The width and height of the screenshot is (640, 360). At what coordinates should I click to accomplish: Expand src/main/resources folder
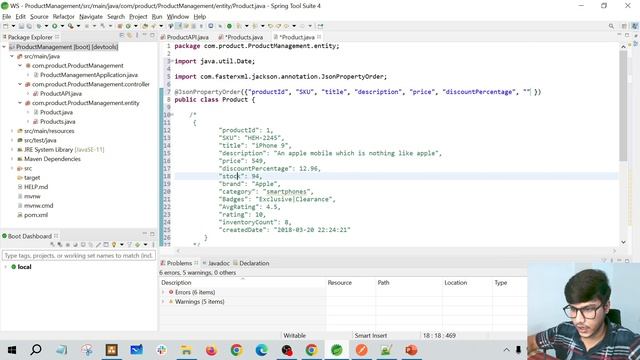pos(12,131)
